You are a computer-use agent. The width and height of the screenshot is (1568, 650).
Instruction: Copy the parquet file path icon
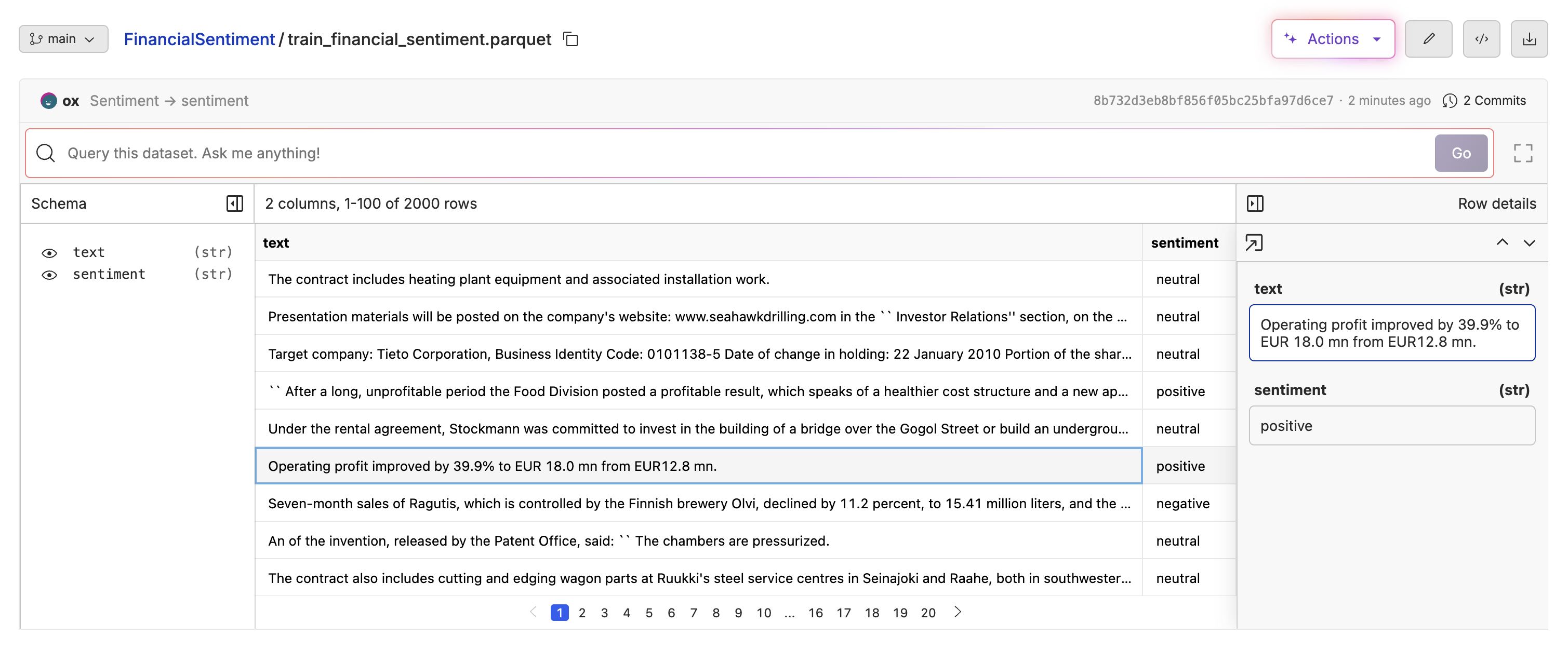pos(571,39)
